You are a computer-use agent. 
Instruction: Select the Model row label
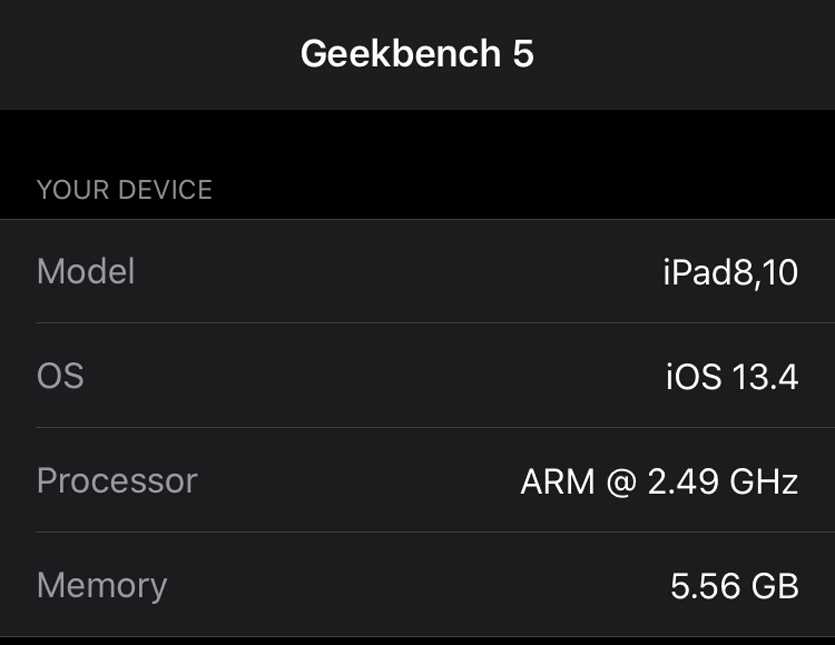point(85,271)
